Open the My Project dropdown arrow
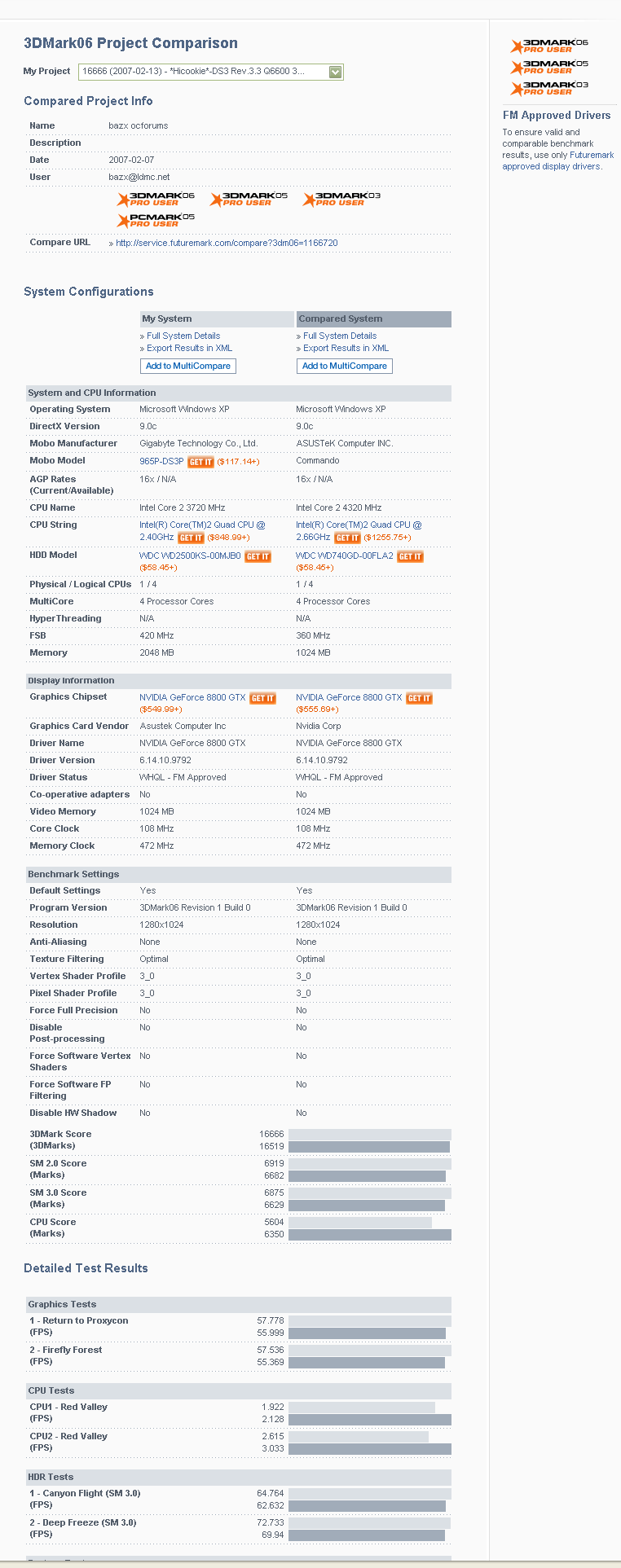This screenshot has height=1568, width=621. point(335,72)
